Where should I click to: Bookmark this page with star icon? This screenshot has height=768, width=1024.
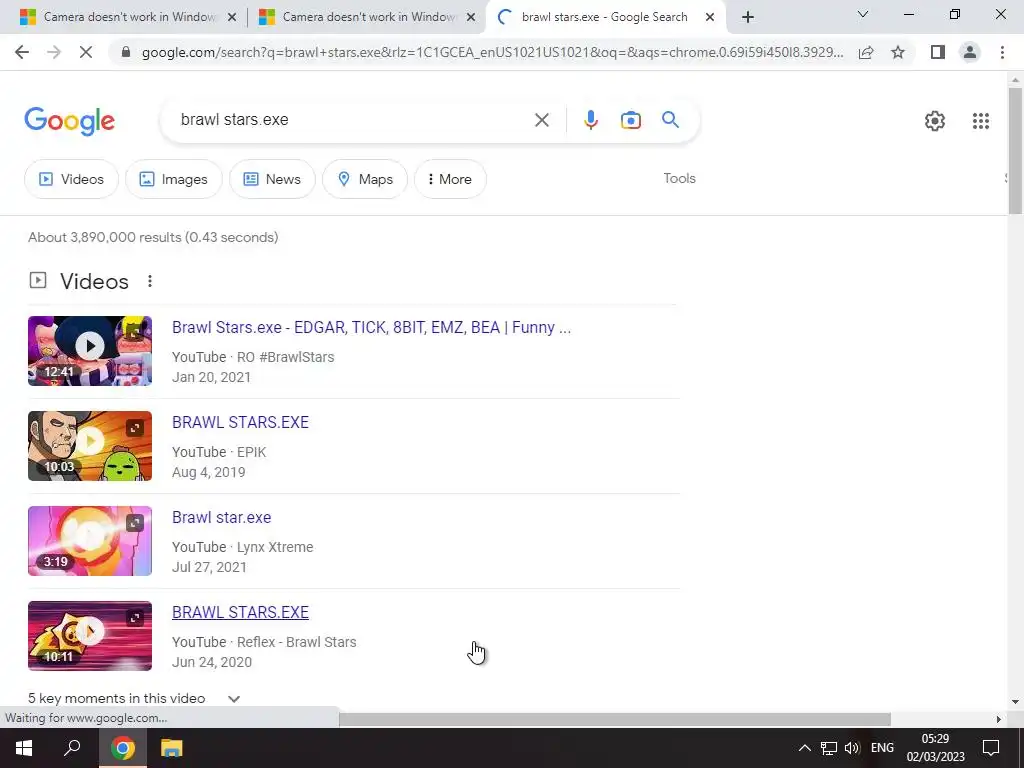pos(898,52)
